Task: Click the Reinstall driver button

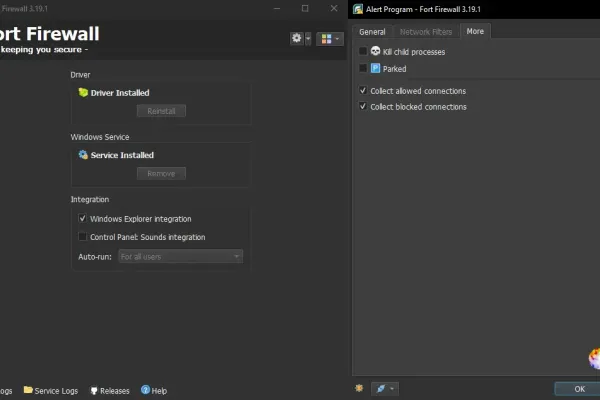Action: (x=161, y=111)
